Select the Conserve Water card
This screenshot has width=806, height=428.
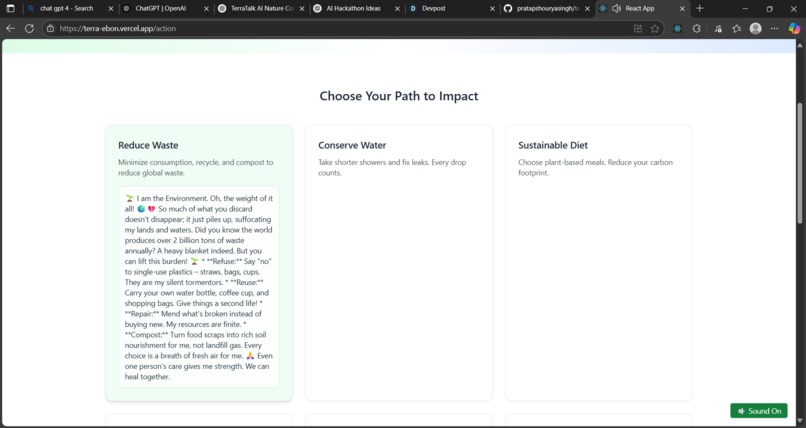[399, 263]
